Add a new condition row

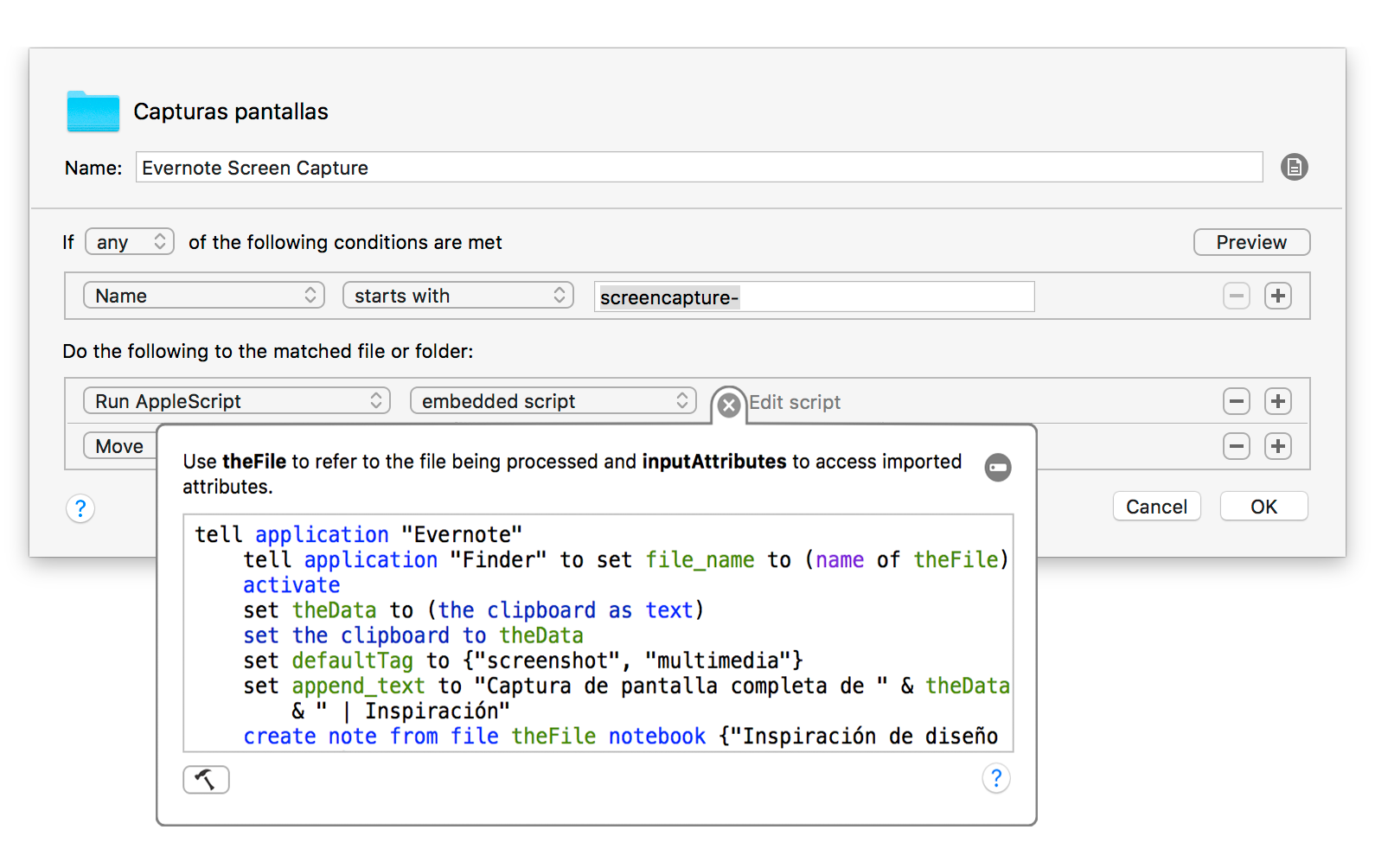[x=1278, y=296]
